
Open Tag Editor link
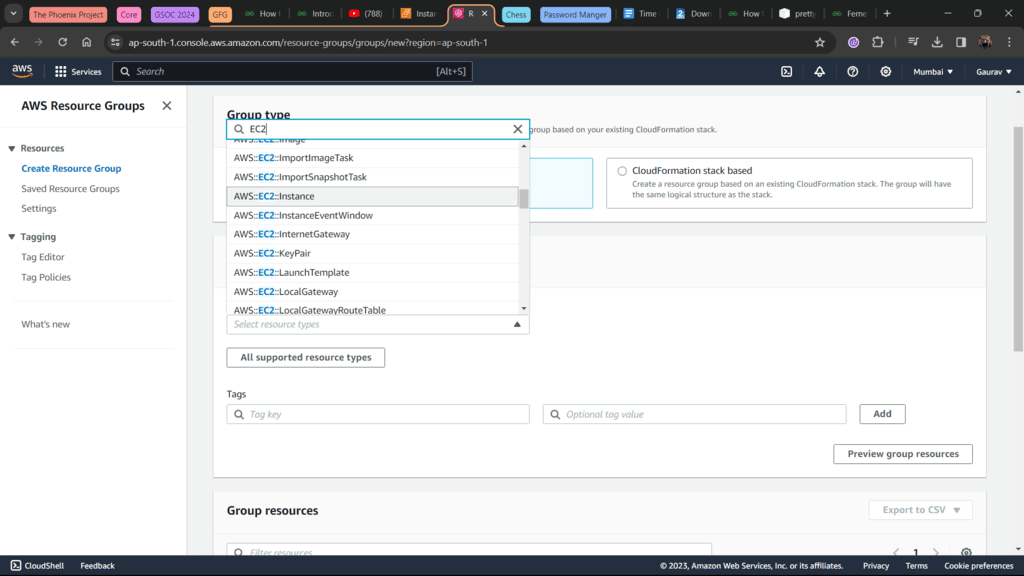(x=42, y=257)
